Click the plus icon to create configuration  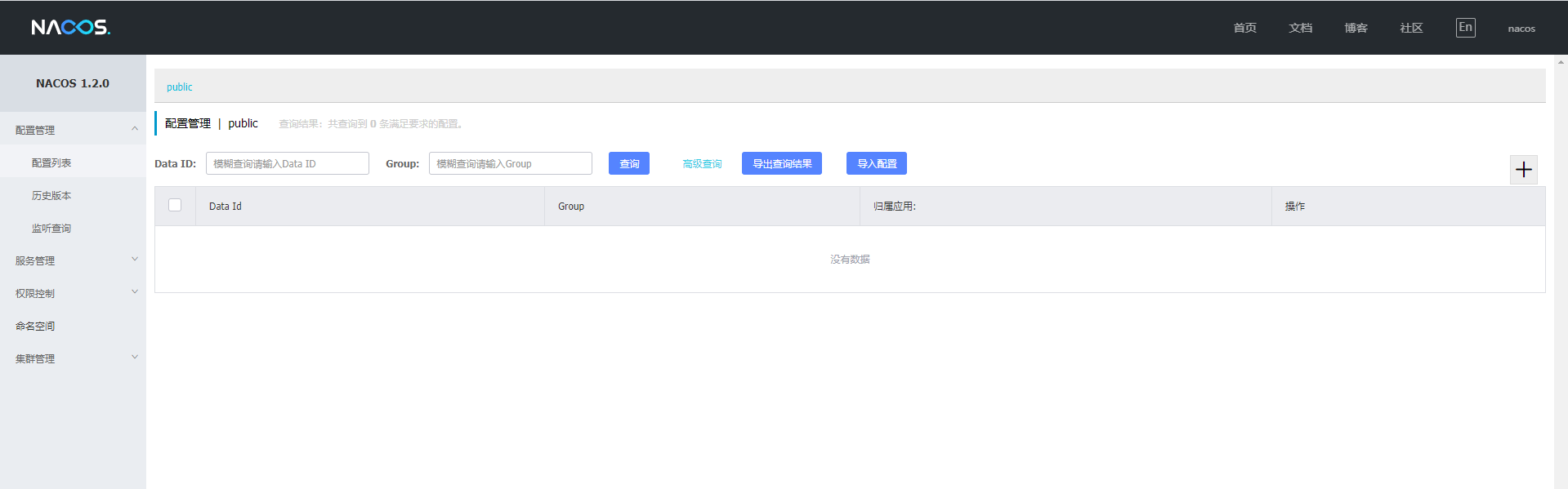click(x=1523, y=170)
